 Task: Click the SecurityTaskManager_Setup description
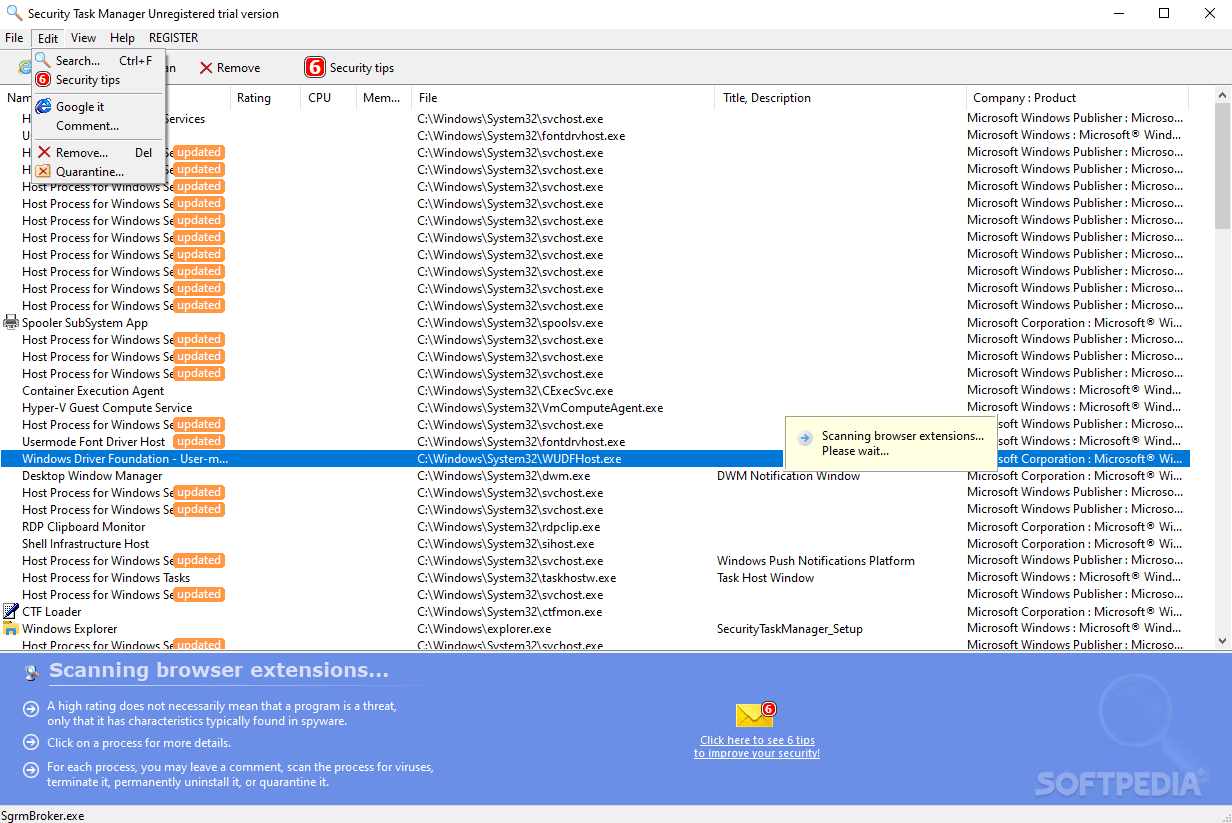tap(790, 629)
